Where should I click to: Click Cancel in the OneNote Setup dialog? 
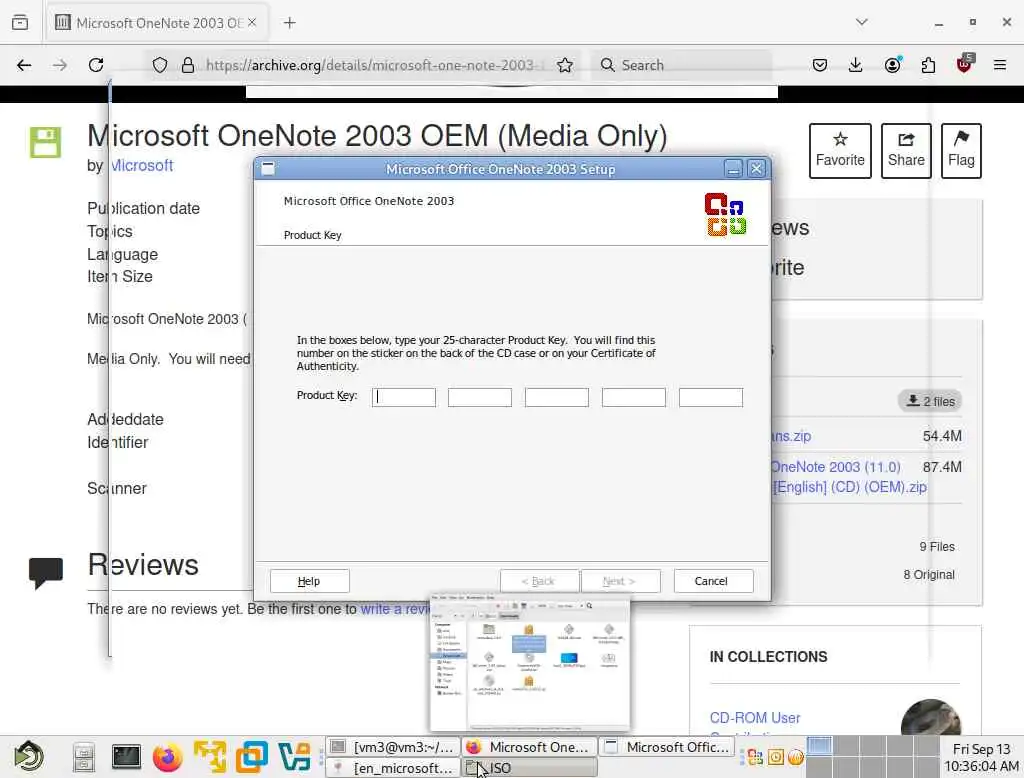click(713, 581)
